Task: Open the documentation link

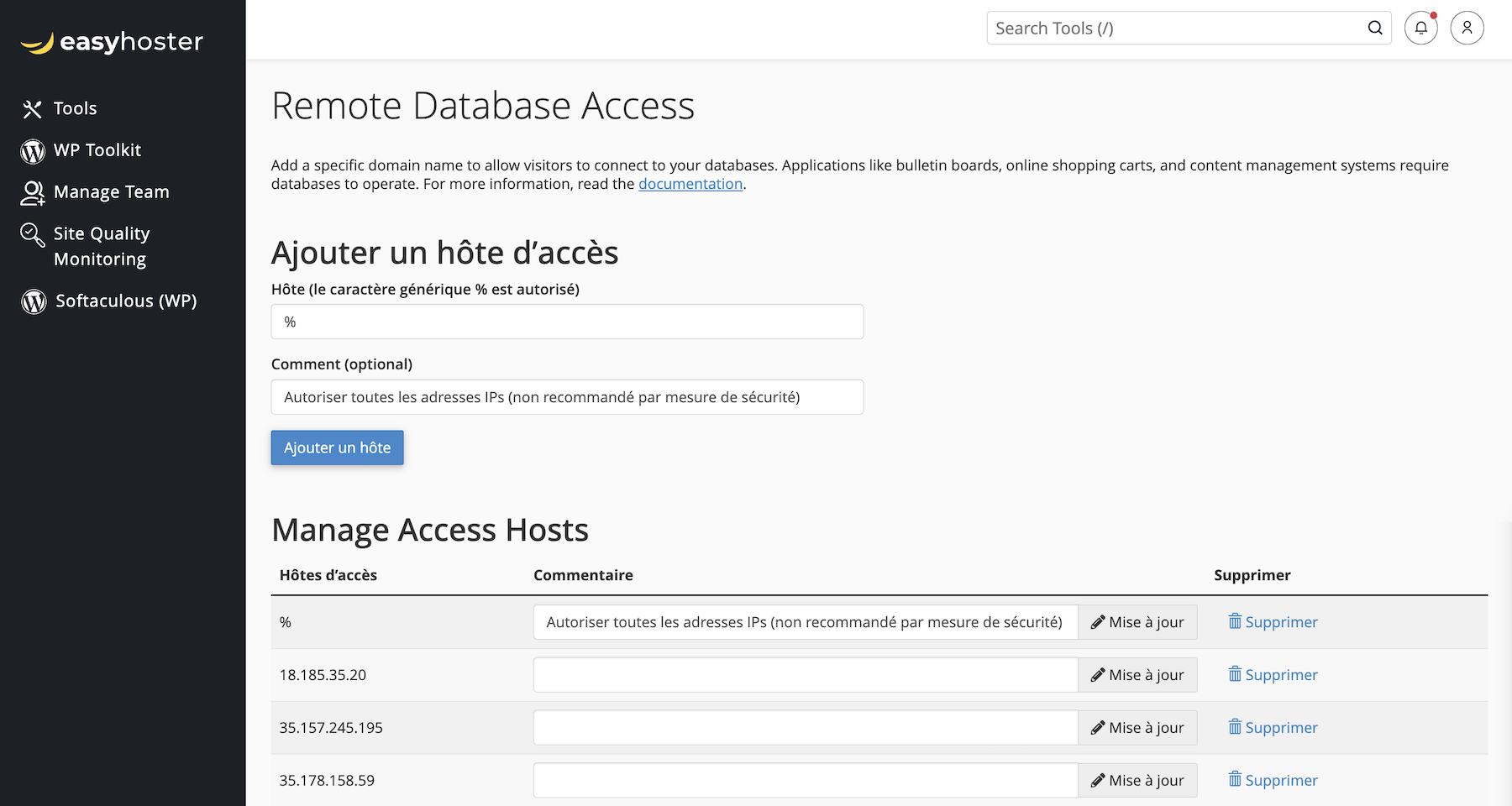Action: pos(690,184)
